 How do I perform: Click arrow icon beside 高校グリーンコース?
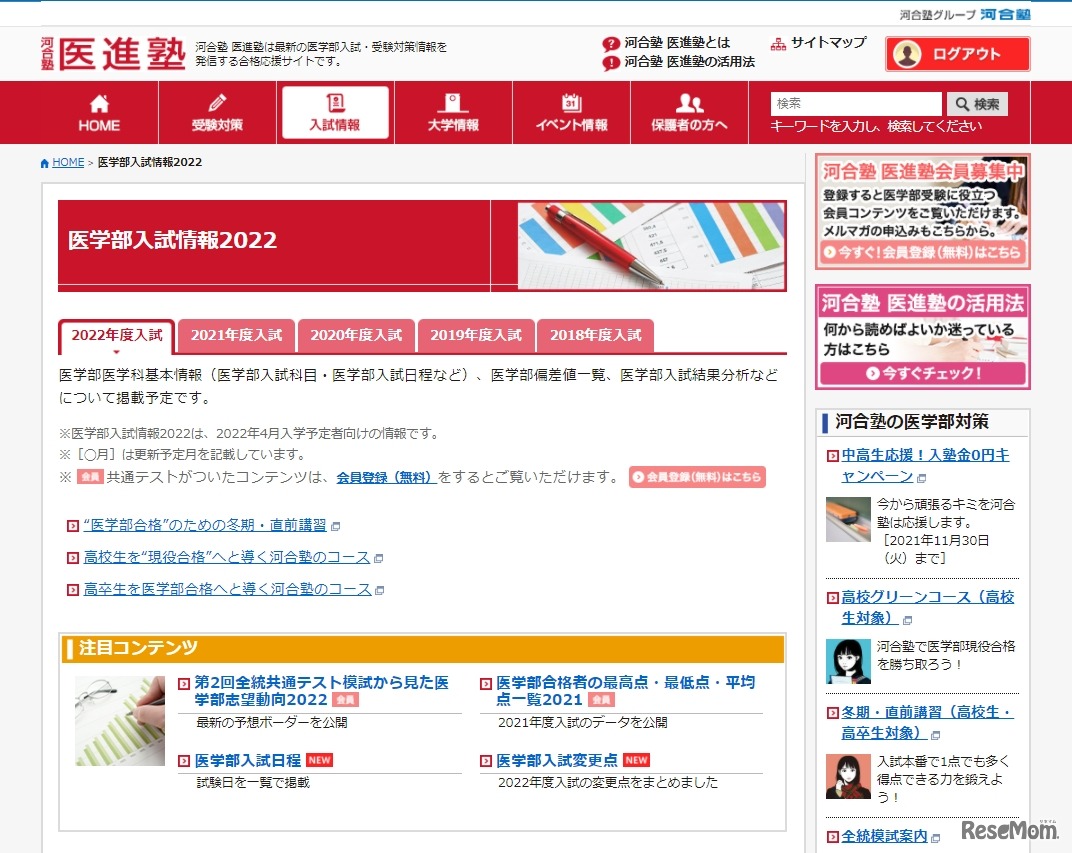pos(832,598)
